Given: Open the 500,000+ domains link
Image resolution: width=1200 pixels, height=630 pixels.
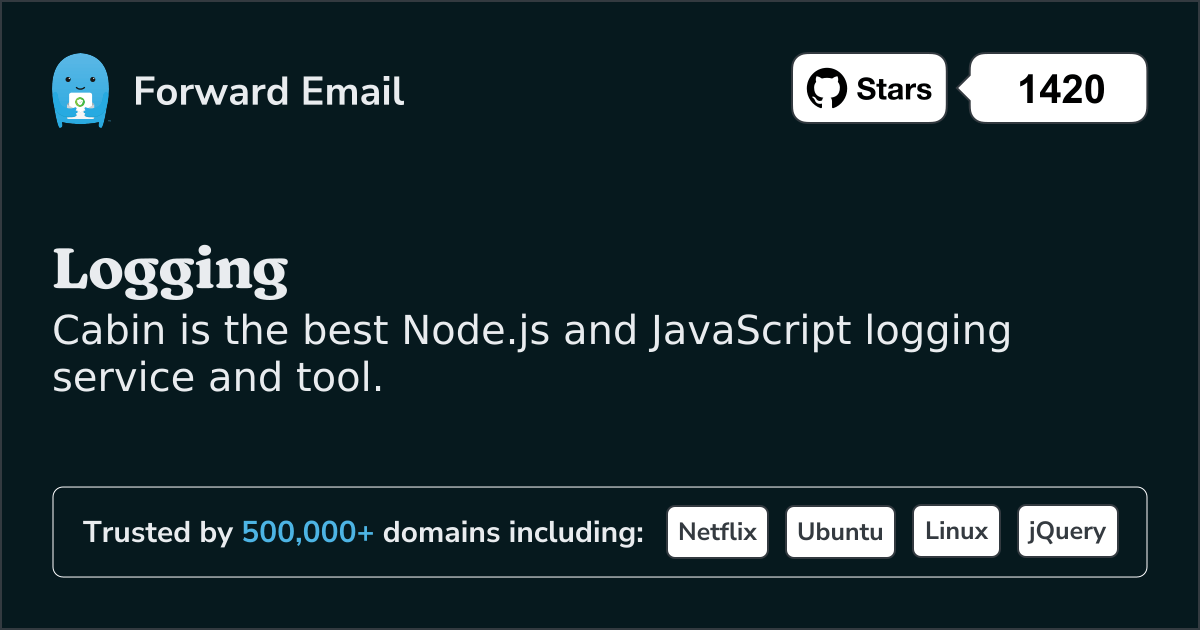Looking at the screenshot, I should (307, 532).
